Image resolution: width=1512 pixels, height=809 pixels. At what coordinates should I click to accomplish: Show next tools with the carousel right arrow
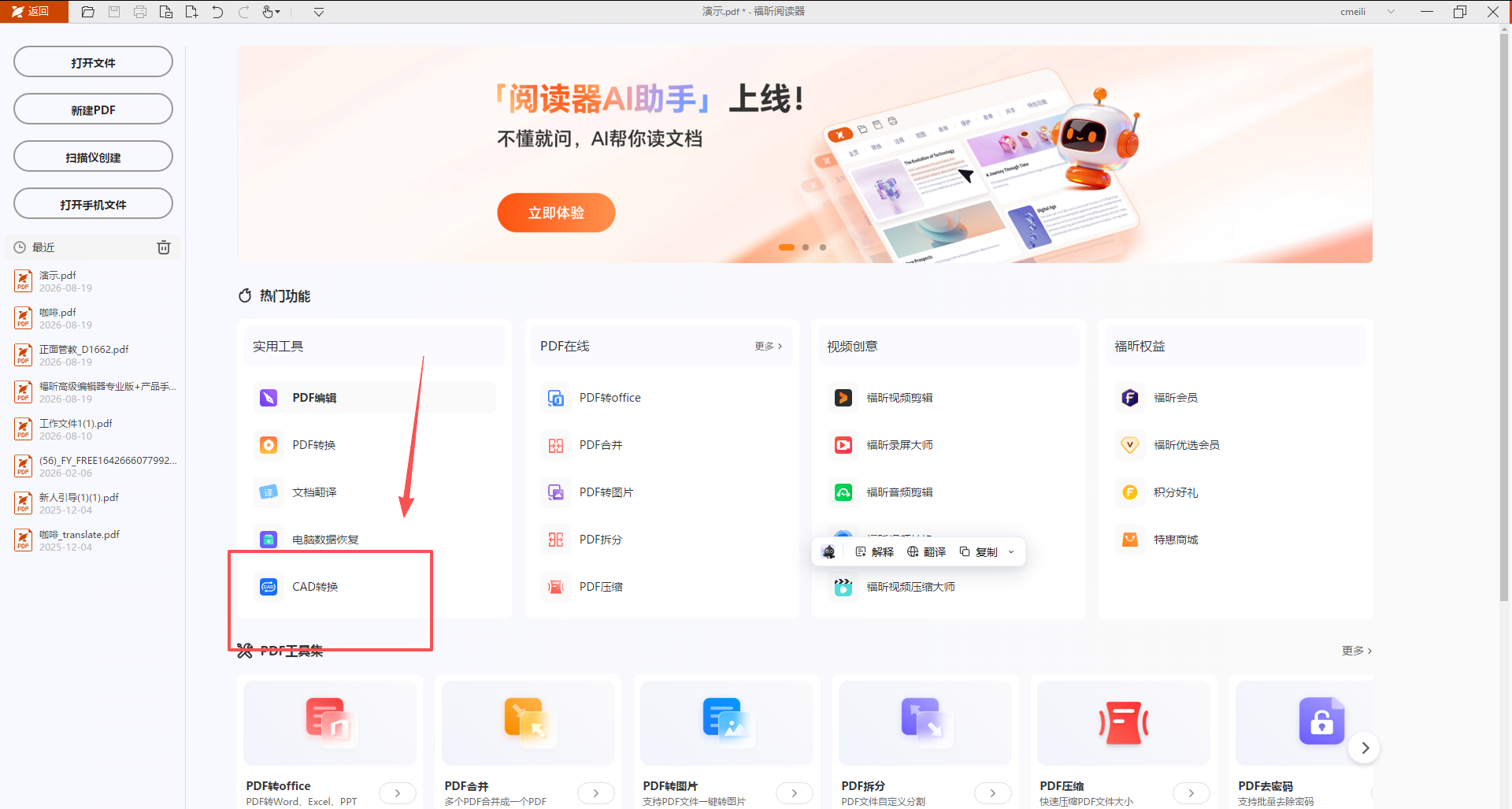[x=1364, y=748]
